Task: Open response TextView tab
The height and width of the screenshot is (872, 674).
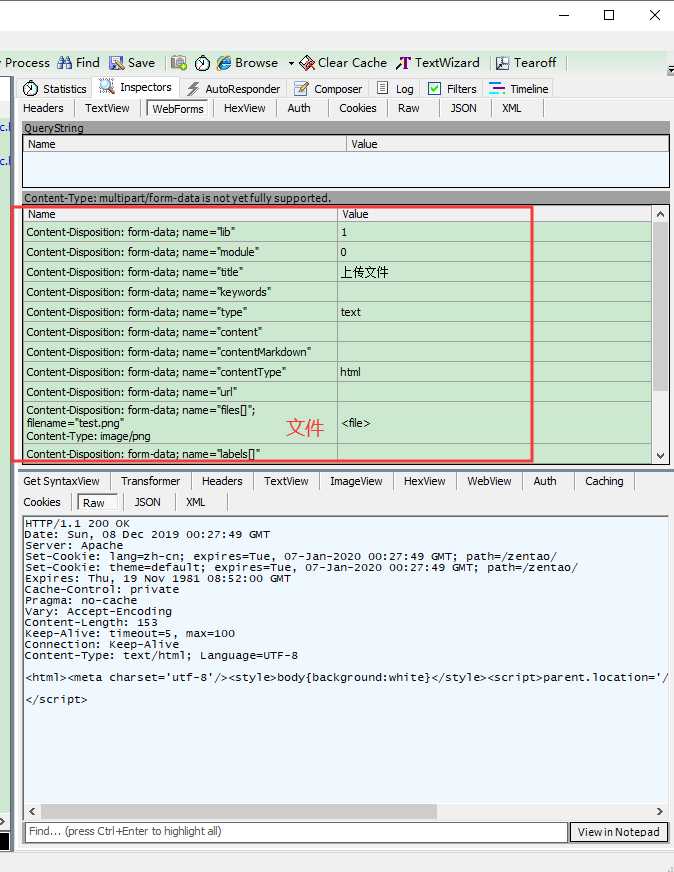Action: 286,481
